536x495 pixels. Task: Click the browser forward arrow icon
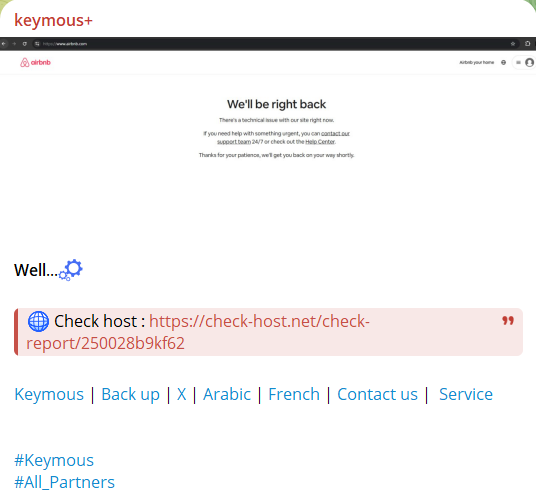coord(14,44)
